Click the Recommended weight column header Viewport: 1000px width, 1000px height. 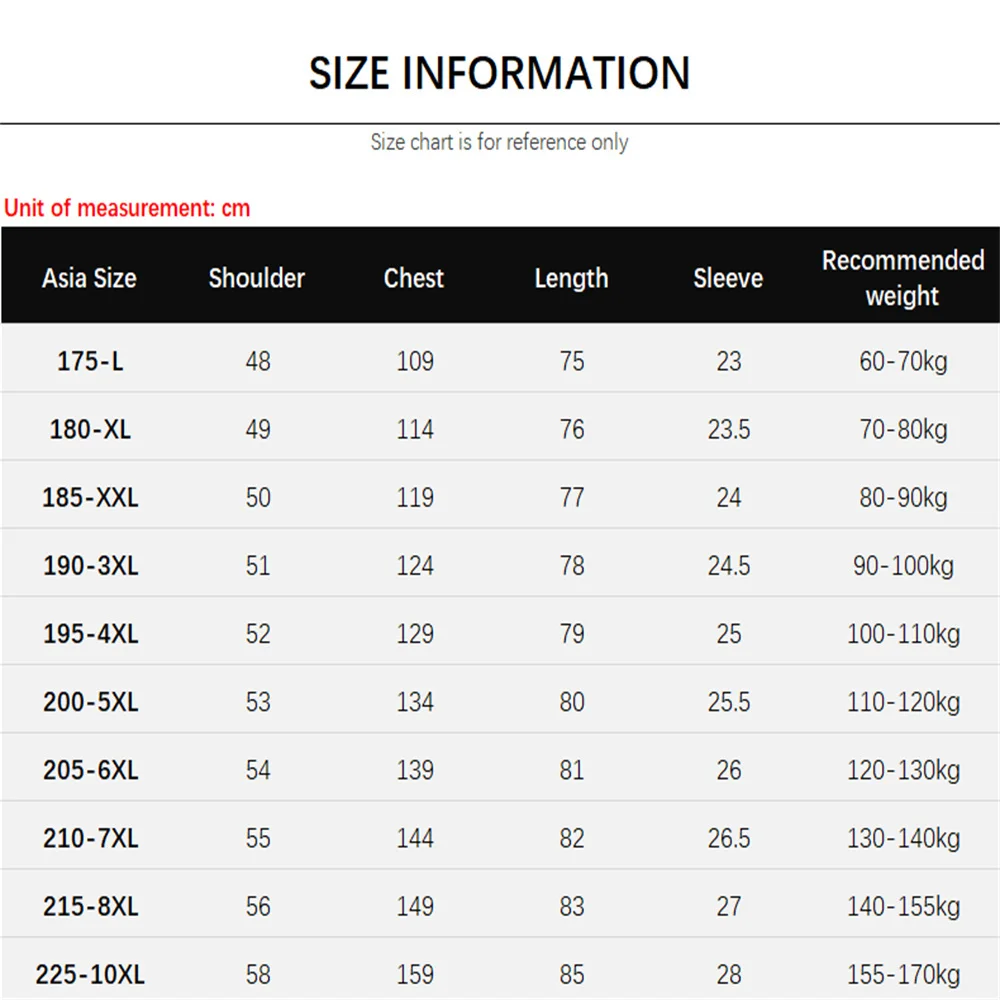tap(903, 278)
